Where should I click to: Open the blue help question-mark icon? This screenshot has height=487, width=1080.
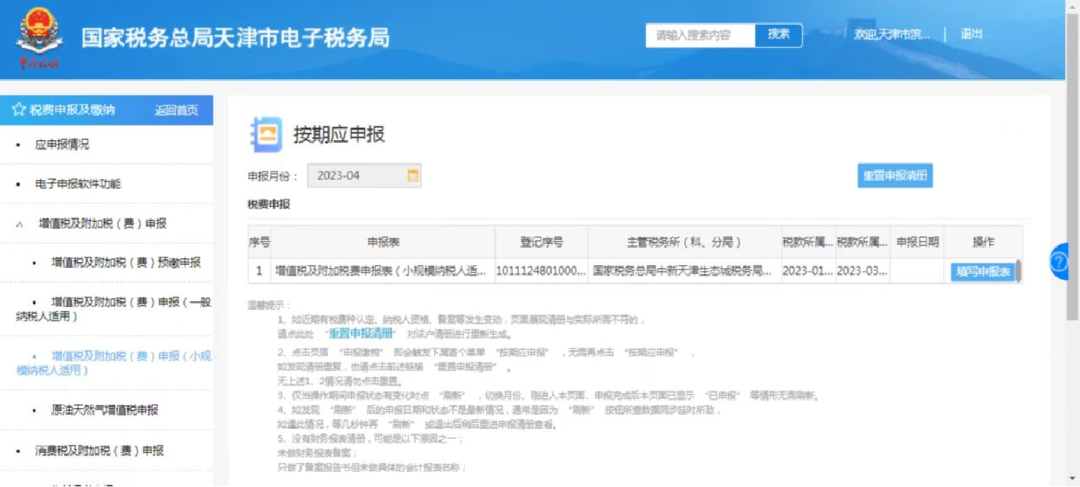click(x=1061, y=261)
